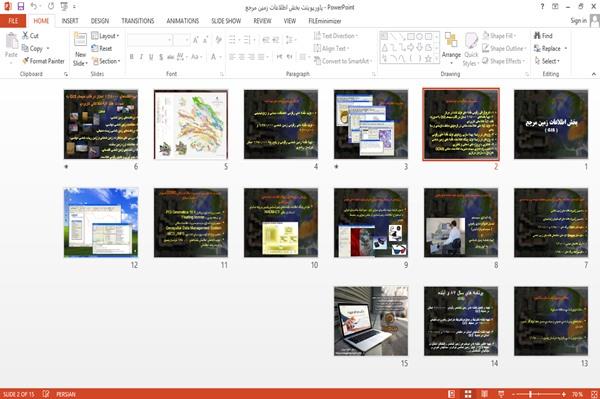Reset the slide layout with Reset
This screenshot has height=399, width=600.
(x=102, y=48)
